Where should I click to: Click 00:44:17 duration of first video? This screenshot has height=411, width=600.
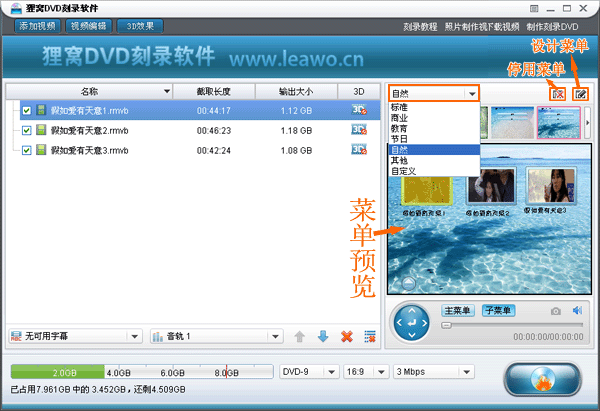point(214,111)
